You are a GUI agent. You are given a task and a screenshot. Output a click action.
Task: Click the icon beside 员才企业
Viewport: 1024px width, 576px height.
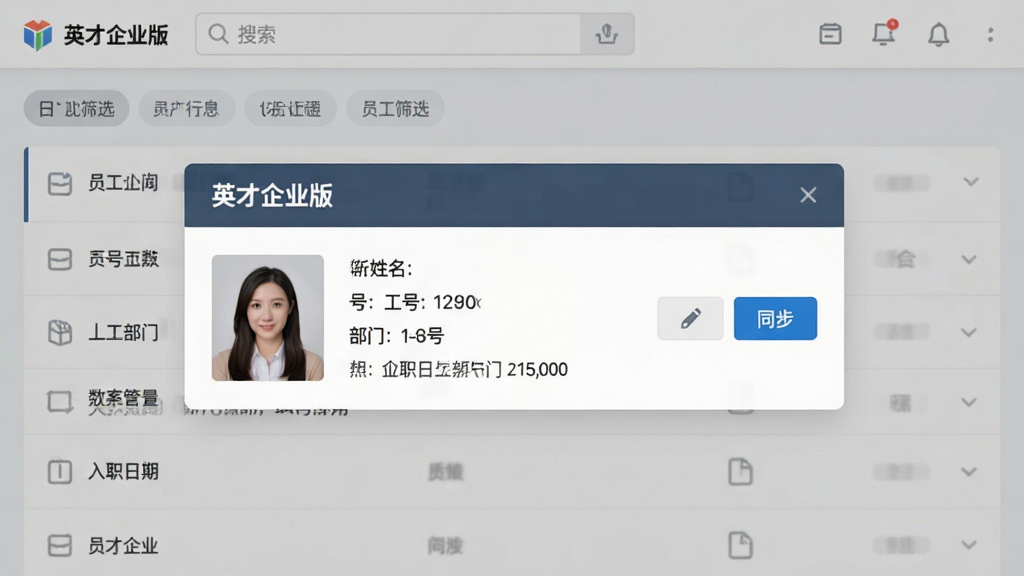click(59, 545)
